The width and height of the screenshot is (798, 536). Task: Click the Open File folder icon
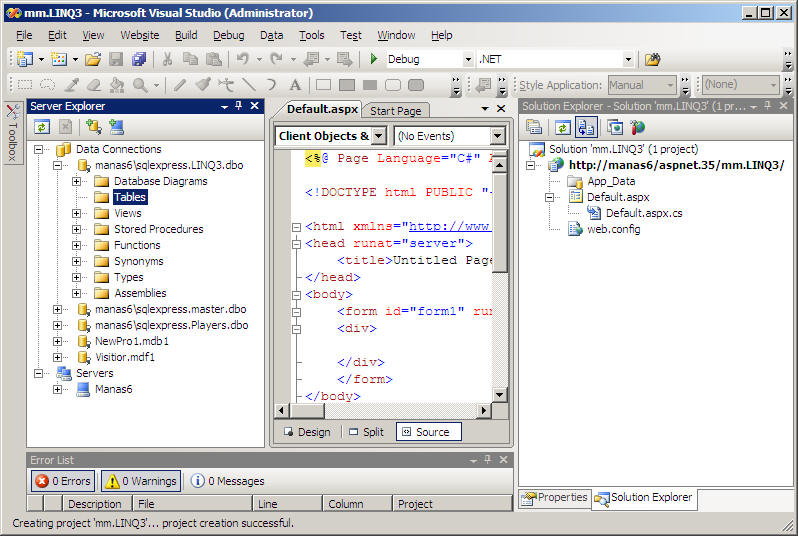(93, 59)
